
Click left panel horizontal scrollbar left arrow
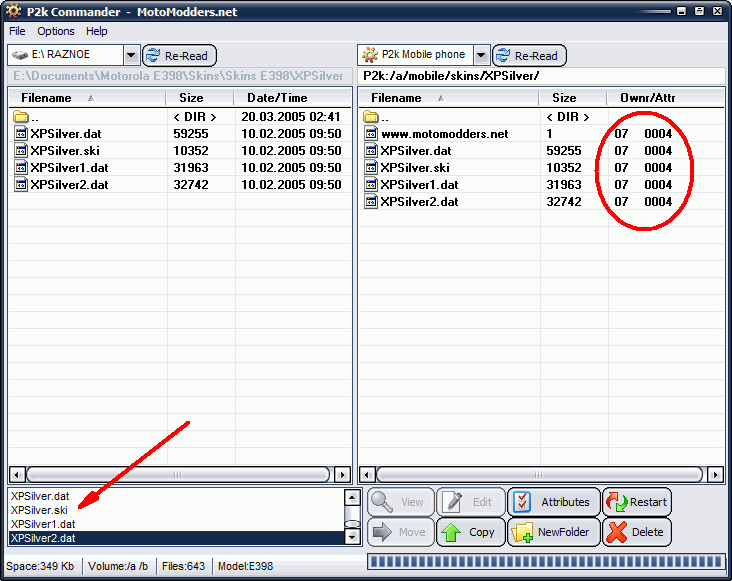click(17, 475)
